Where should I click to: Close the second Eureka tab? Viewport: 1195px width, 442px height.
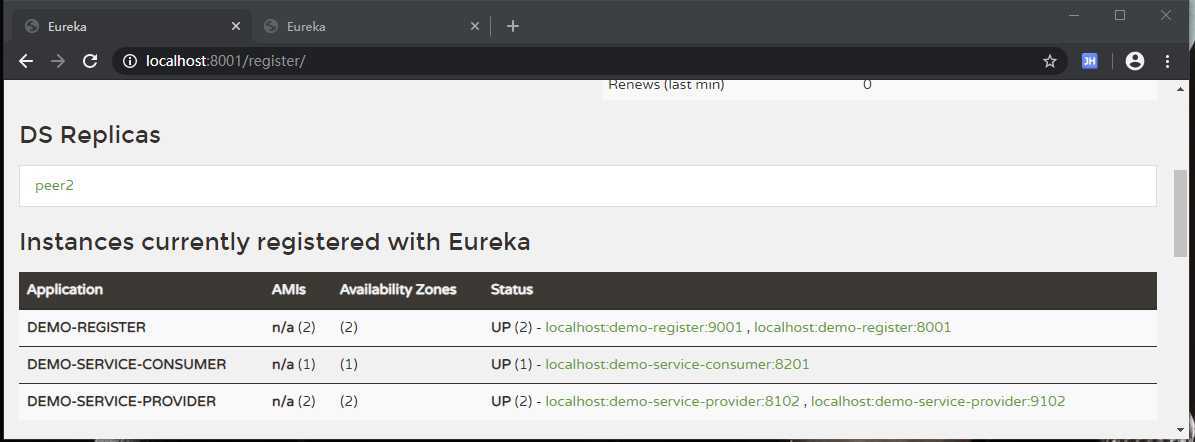[476, 27]
